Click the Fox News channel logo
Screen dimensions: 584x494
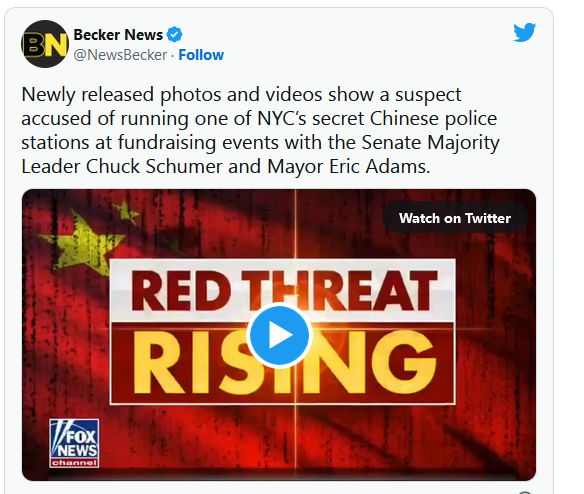[x=74, y=443]
